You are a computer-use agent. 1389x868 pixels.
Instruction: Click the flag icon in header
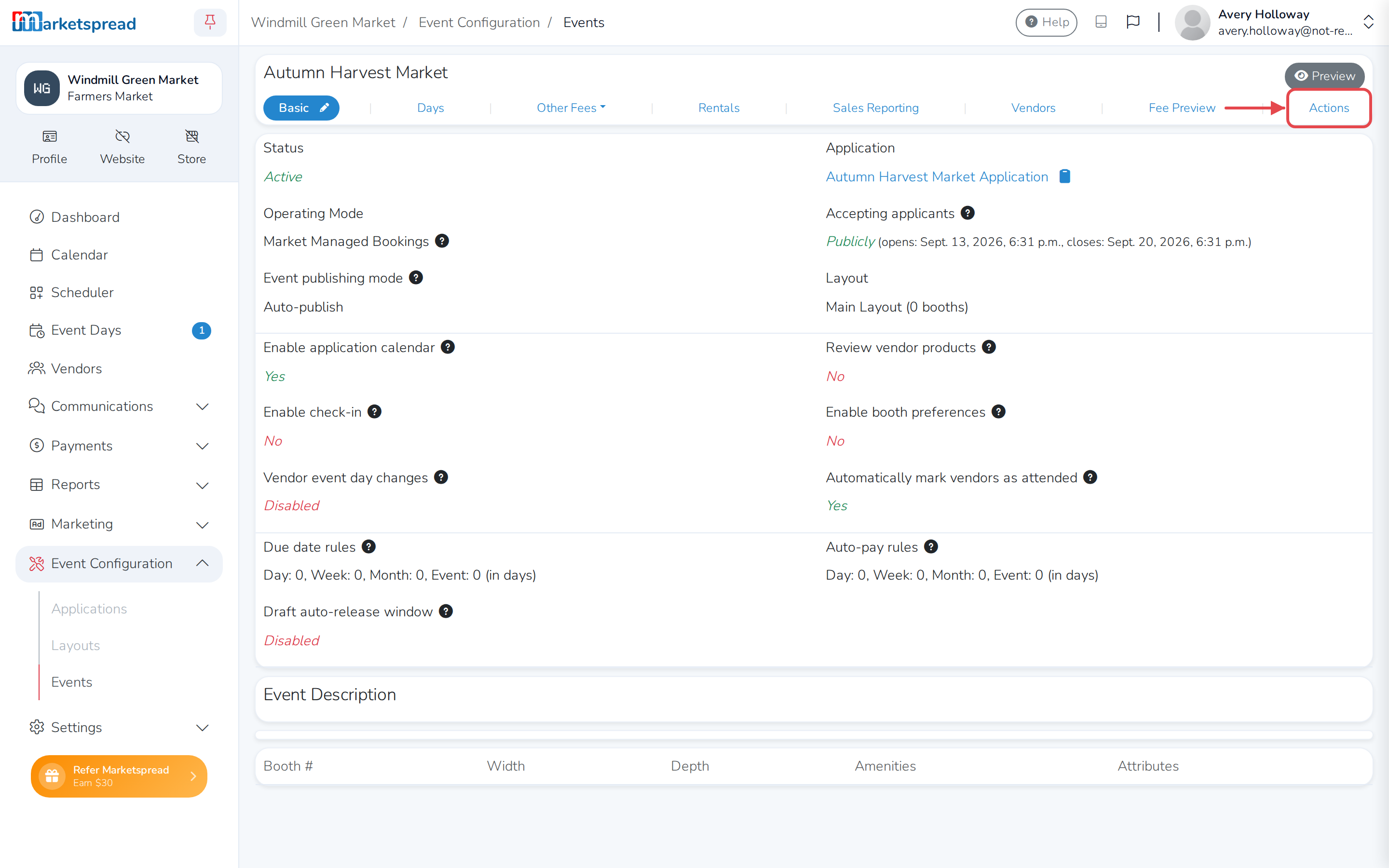pyautogui.click(x=1132, y=22)
